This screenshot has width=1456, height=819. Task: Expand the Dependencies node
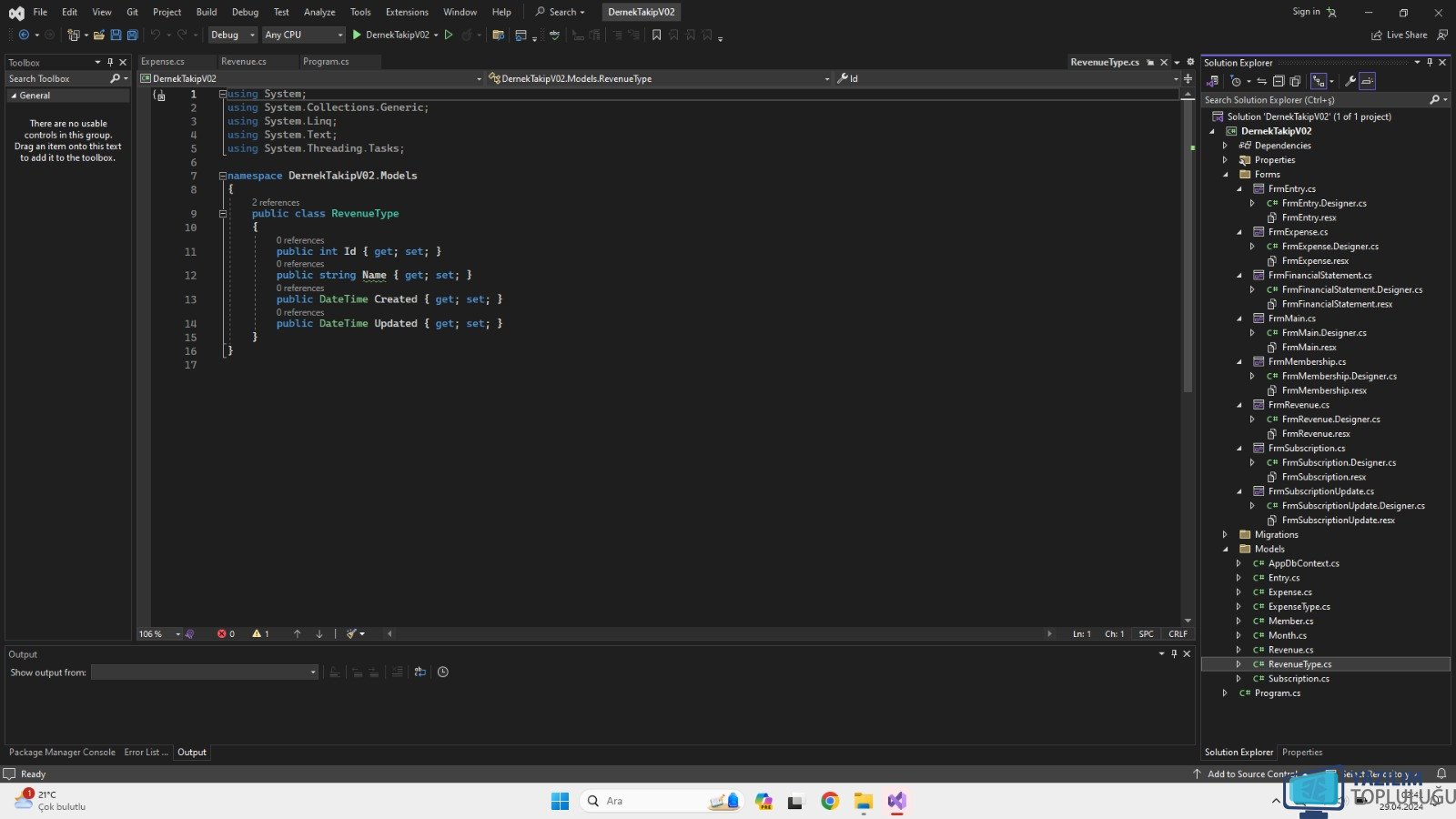pyautogui.click(x=1225, y=146)
